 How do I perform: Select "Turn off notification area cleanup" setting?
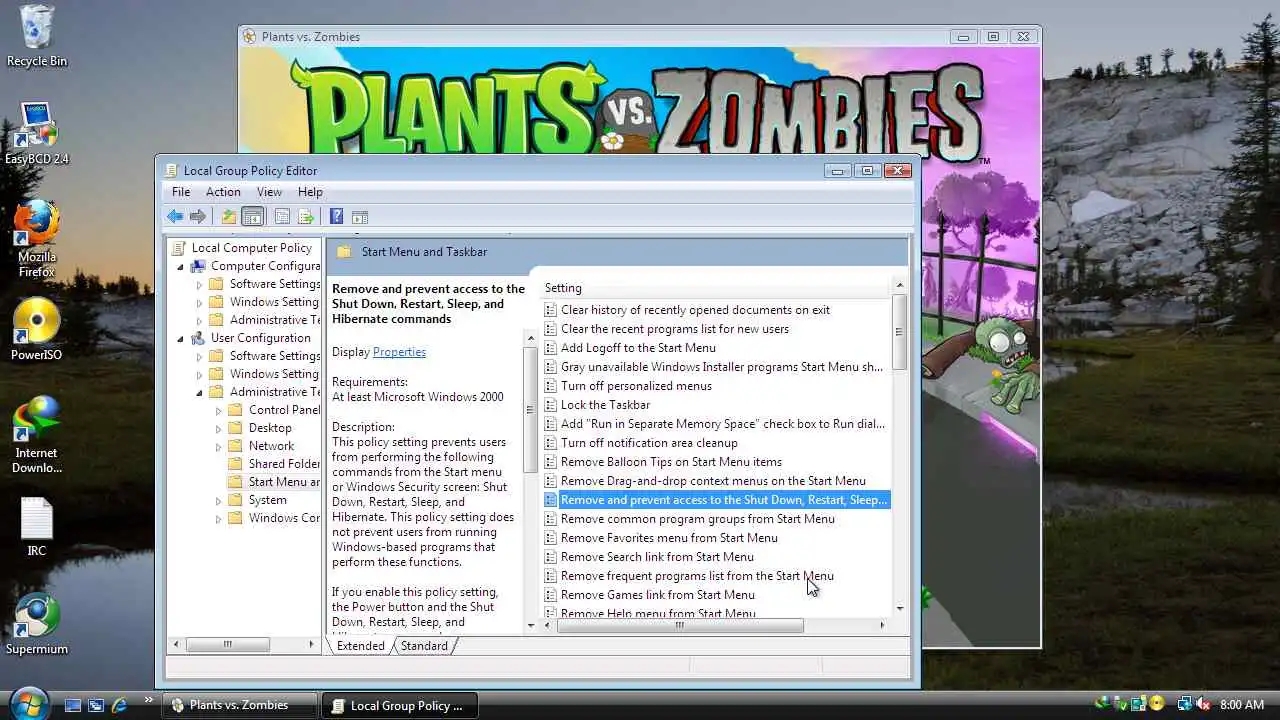click(649, 443)
